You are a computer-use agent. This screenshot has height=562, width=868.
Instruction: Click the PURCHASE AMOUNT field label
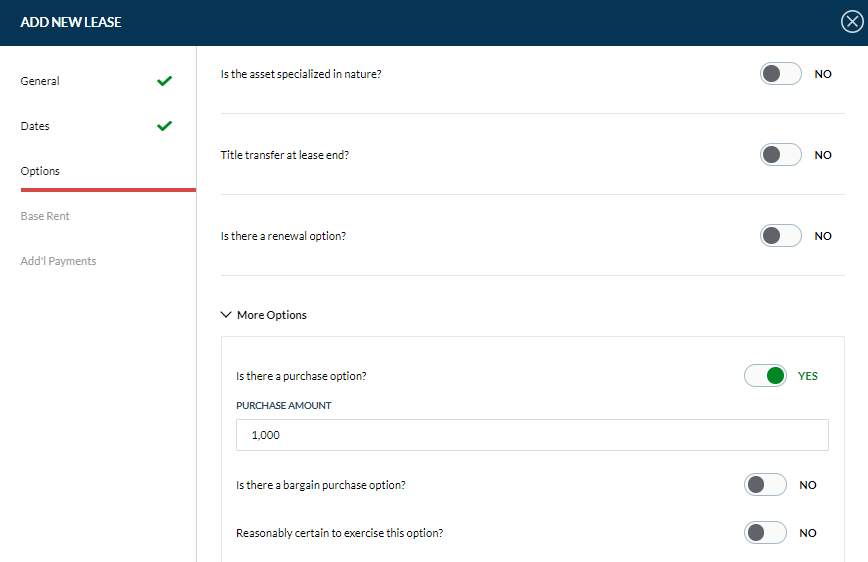click(x=283, y=406)
